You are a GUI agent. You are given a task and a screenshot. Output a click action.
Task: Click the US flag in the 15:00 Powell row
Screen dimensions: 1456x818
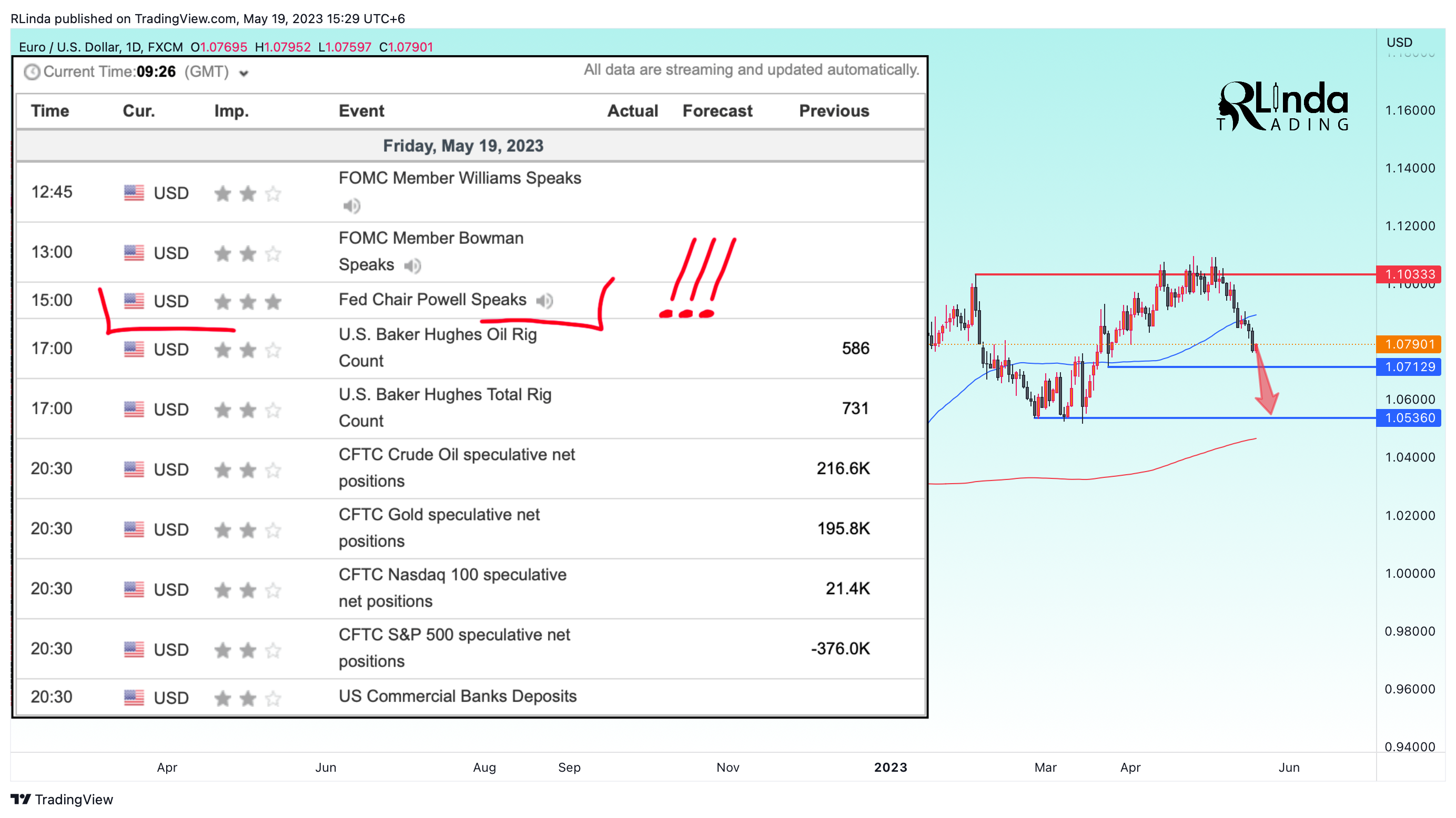(x=134, y=301)
